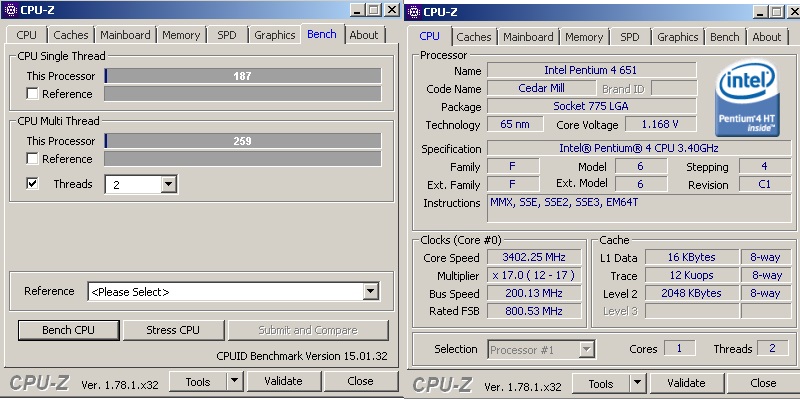Open the Reference Please Select dropdown

[371, 291]
